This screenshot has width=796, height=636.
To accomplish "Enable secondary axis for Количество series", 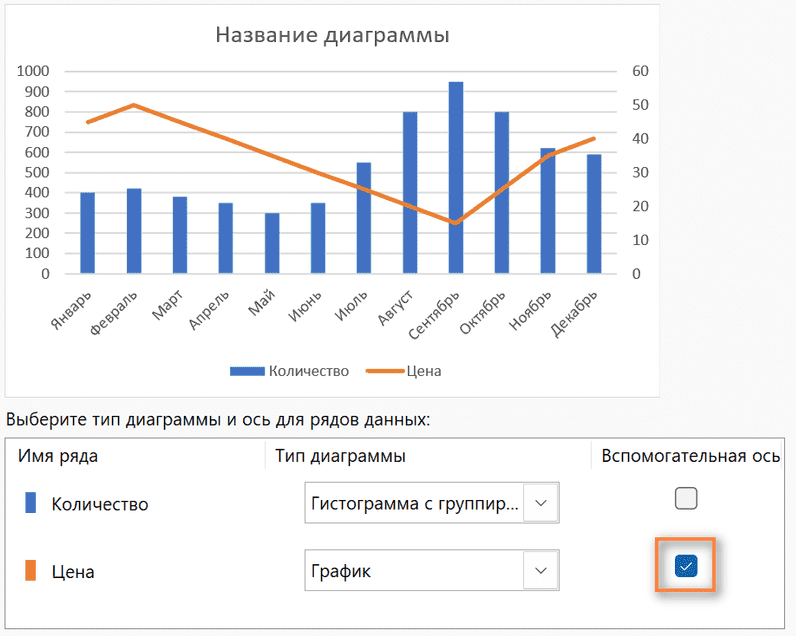I will [x=686, y=498].
